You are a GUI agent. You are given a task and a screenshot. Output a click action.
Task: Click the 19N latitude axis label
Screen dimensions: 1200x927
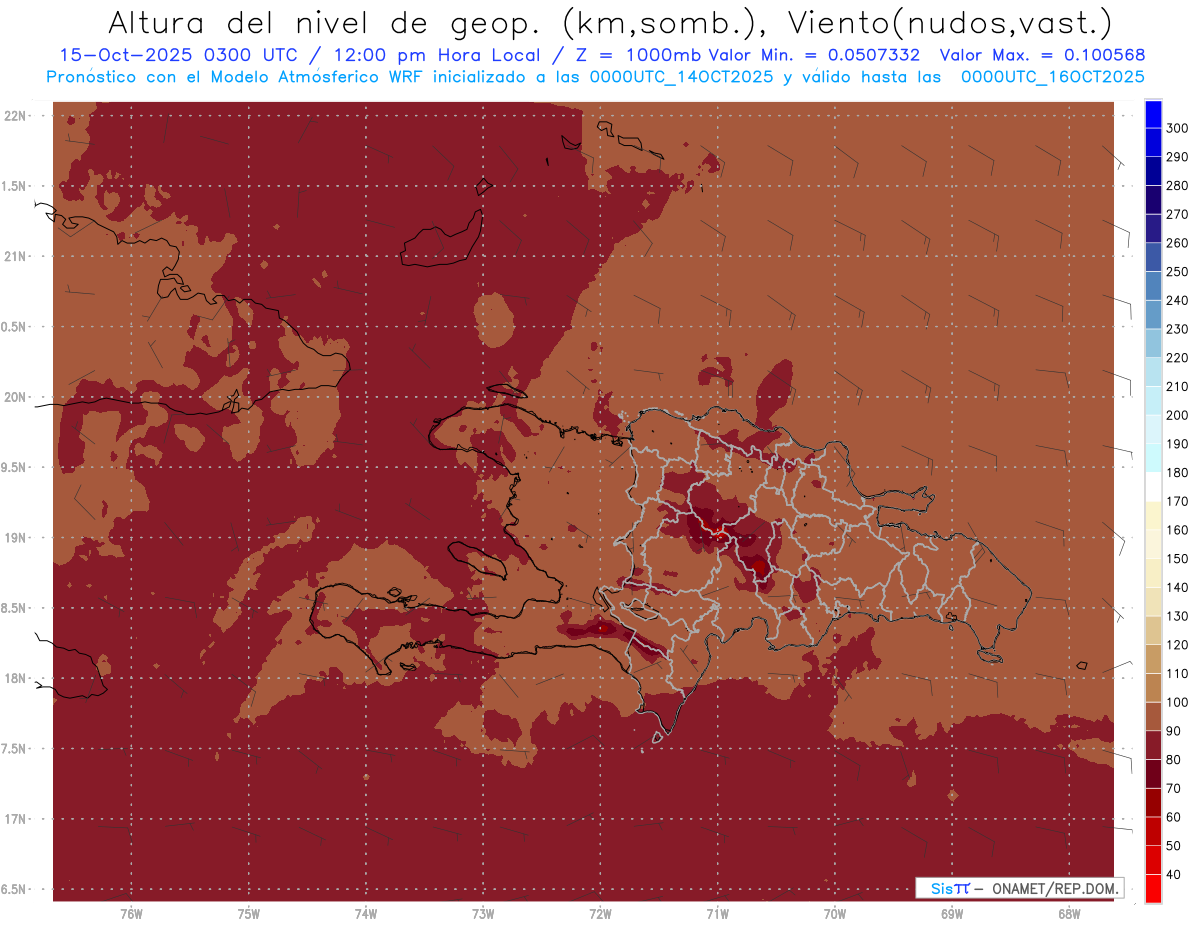point(16,538)
